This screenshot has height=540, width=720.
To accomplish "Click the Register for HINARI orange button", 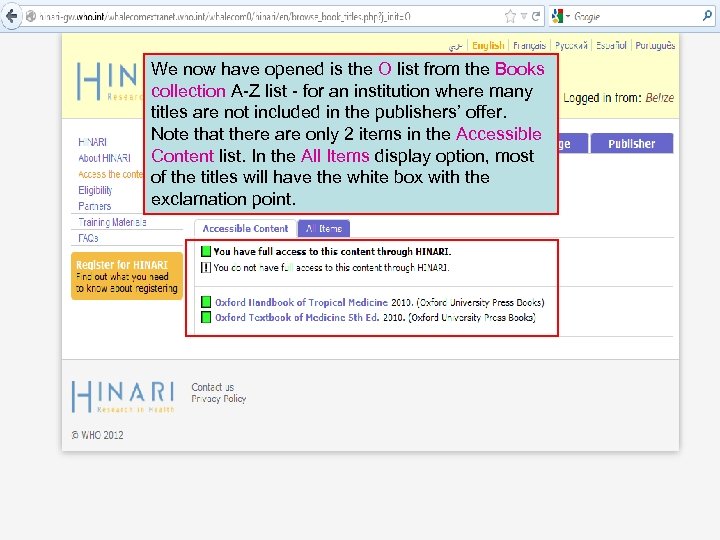I will [127, 276].
